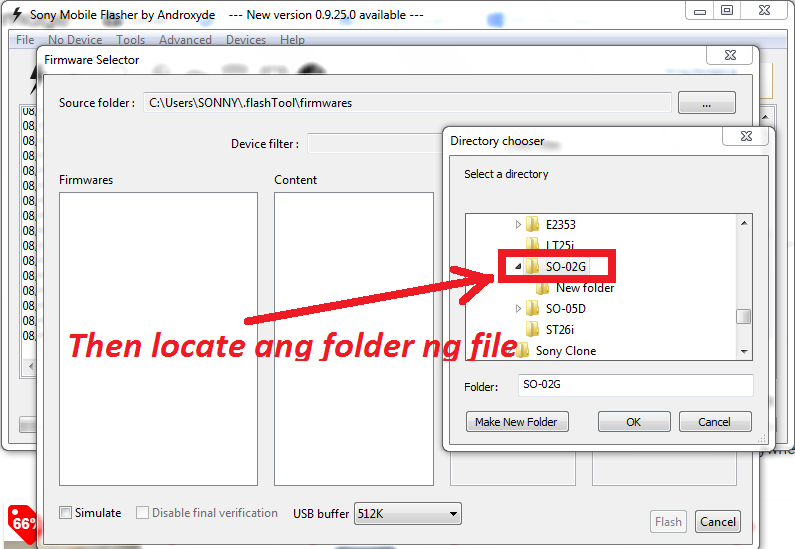Click the Source folder path field
This screenshot has height=549, width=795.
click(x=407, y=103)
